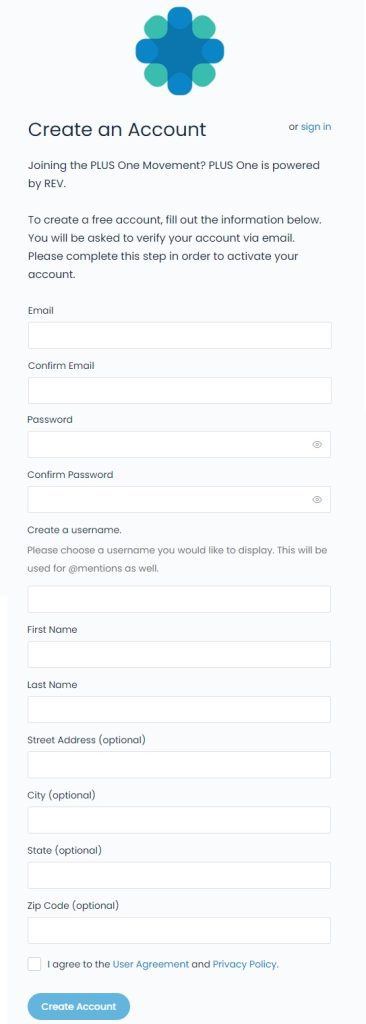Open the Privacy Policy link
The width and height of the screenshot is (366, 1024).
tap(245, 964)
